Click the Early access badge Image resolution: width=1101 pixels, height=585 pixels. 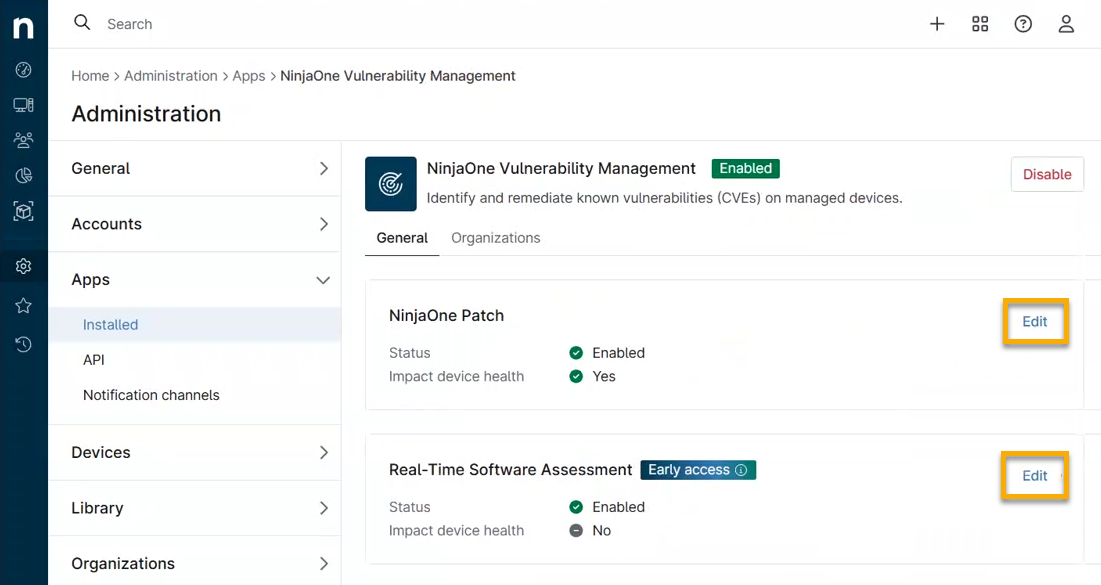[x=698, y=470]
